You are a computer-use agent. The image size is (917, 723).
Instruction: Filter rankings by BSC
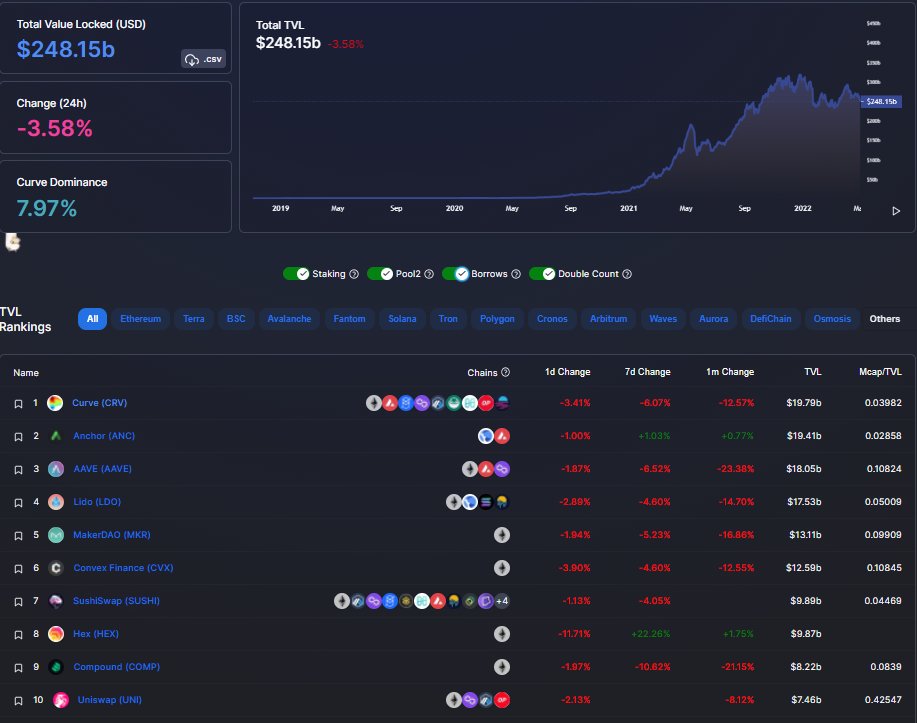236,319
